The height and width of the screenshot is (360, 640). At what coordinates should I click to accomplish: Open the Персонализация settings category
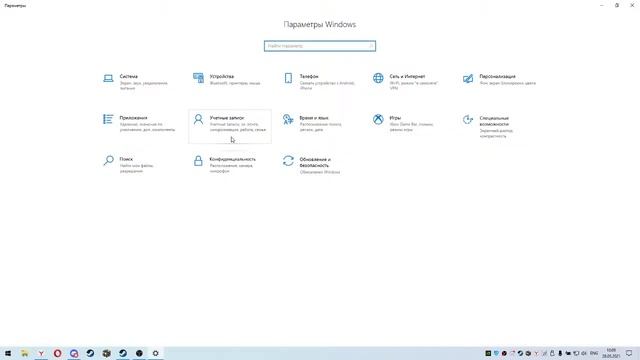[x=500, y=82]
